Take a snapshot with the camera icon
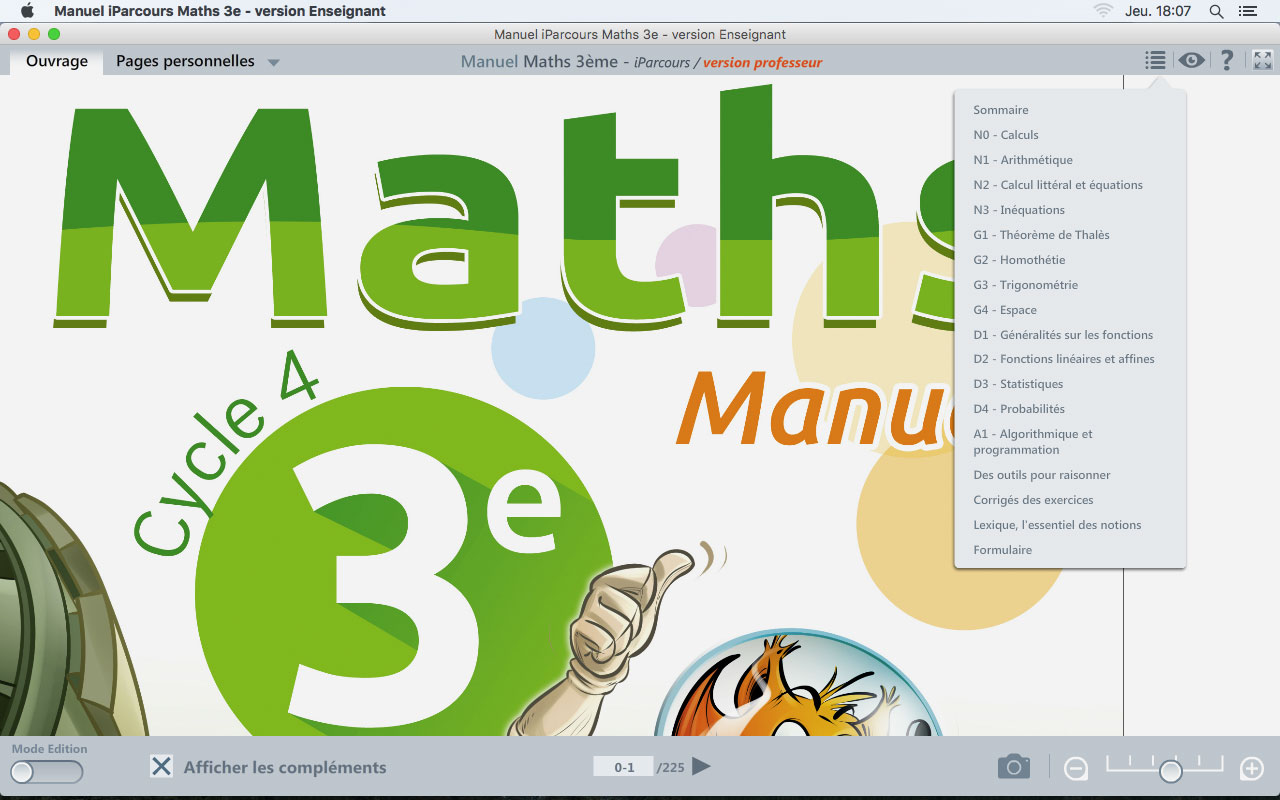This screenshot has height=800, width=1280. pyautogui.click(x=1013, y=767)
